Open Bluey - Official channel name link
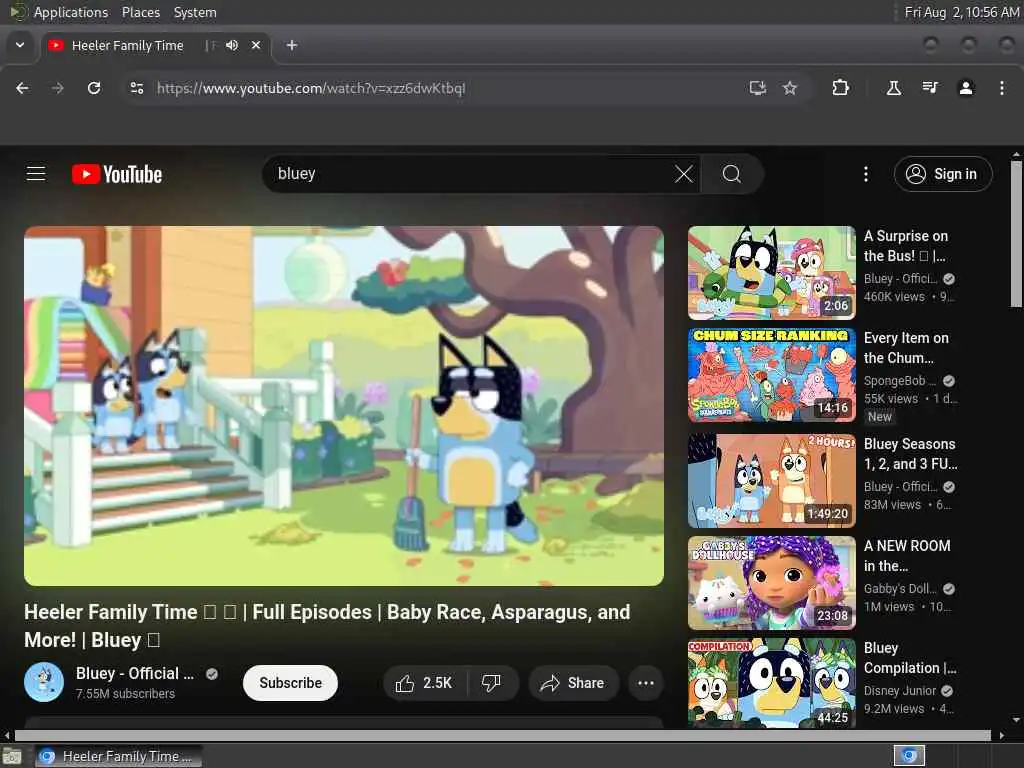This screenshot has width=1024, height=768. [135, 673]
